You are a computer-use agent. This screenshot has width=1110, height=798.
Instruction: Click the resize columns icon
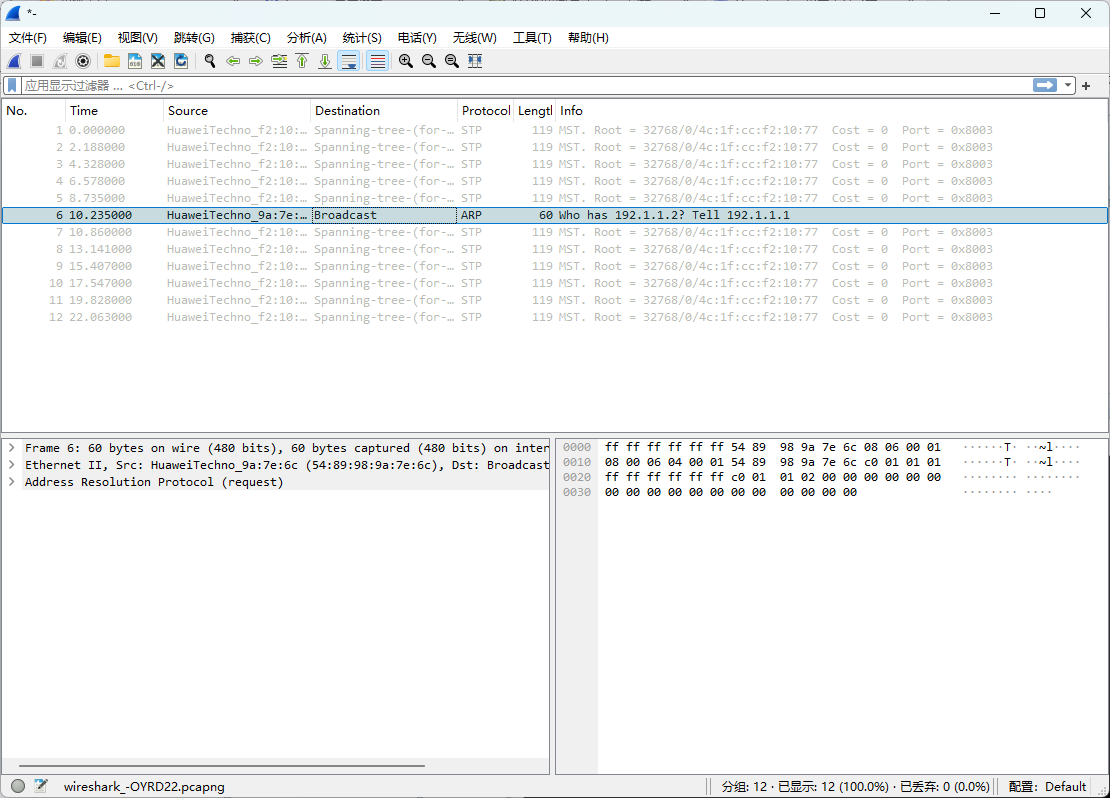click(475, 61)
